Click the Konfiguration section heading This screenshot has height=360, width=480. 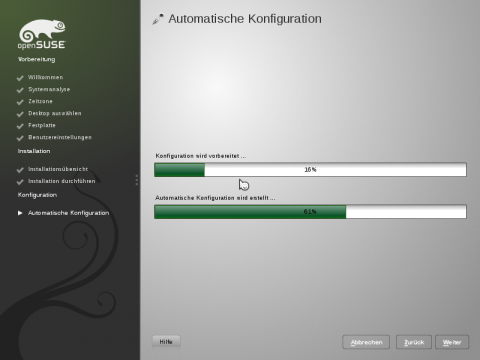37,195
